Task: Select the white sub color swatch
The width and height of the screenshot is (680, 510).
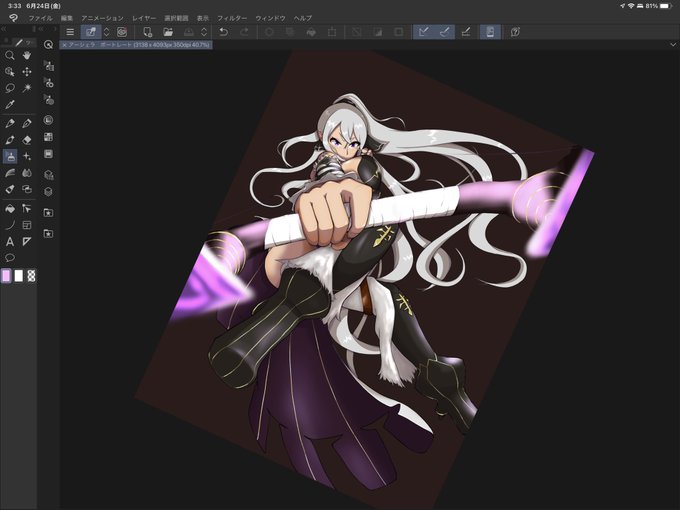Action: pyautogui.click(x=19, y=276)
